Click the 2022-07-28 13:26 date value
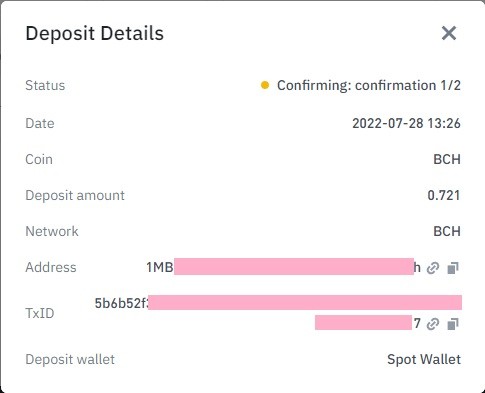The image size is (485, 393). 406,124
